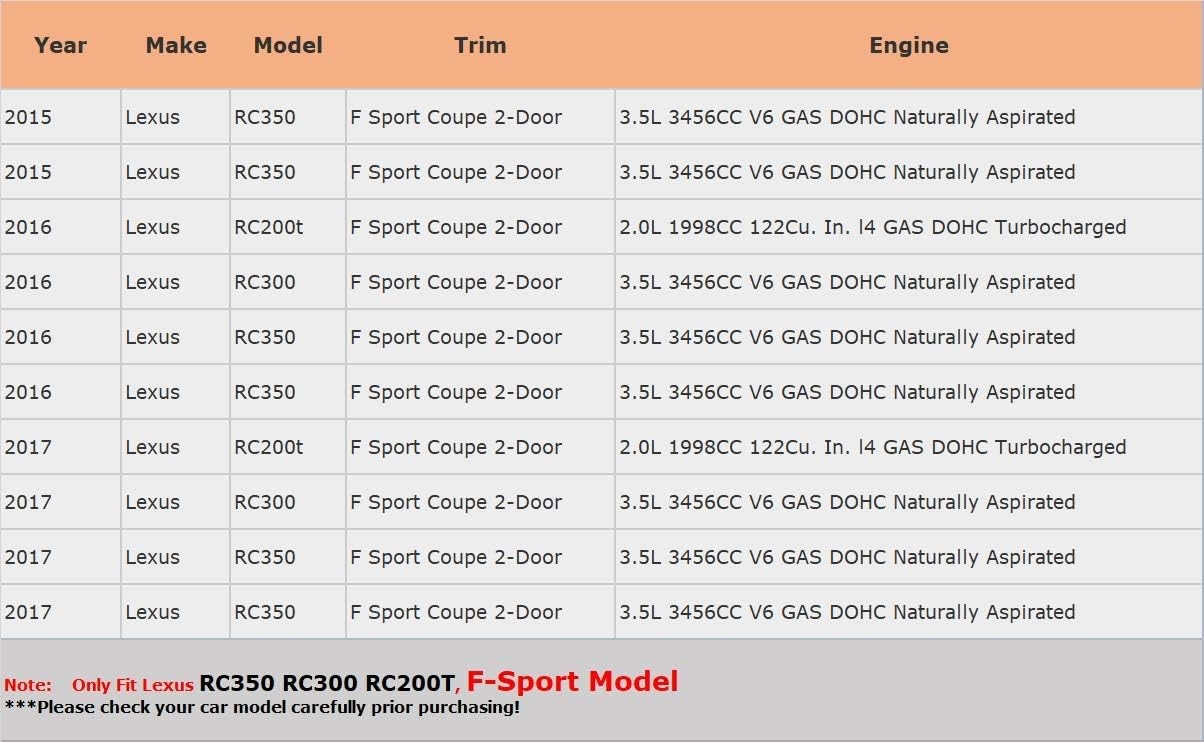Select the 3.5L engine cell for 2016 RC300
This screenshot has width=1204, height=742.
(847, 282)
